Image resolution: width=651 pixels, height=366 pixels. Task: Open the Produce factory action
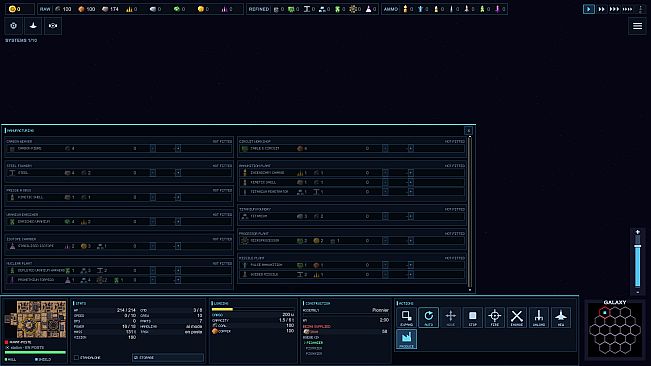[x=406, y=339]
